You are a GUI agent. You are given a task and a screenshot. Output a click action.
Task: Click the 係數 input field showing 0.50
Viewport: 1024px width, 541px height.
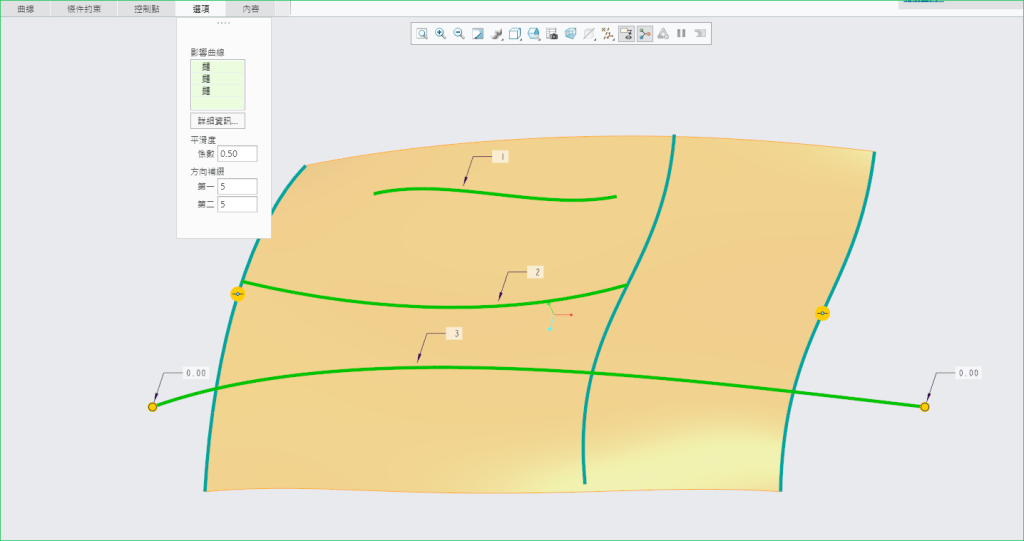(x=237, y=154)
